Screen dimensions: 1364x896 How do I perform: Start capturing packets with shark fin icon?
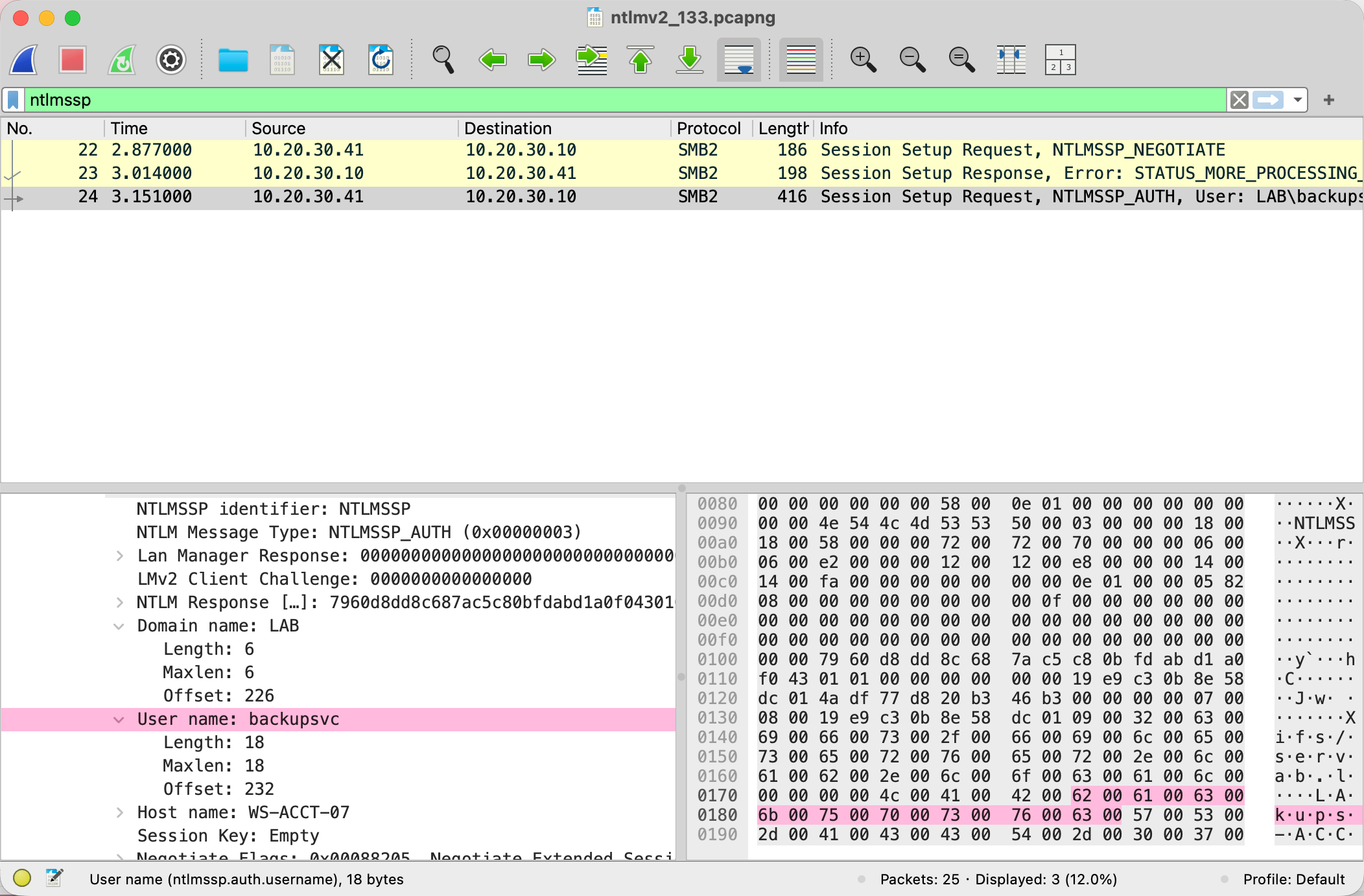click(25, 60)
